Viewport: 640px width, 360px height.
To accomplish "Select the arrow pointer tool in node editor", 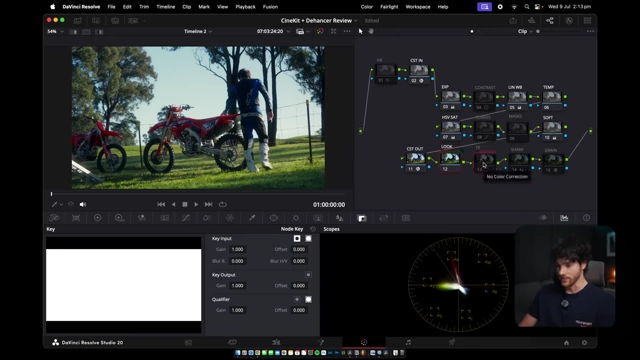I will coord(360,31).
